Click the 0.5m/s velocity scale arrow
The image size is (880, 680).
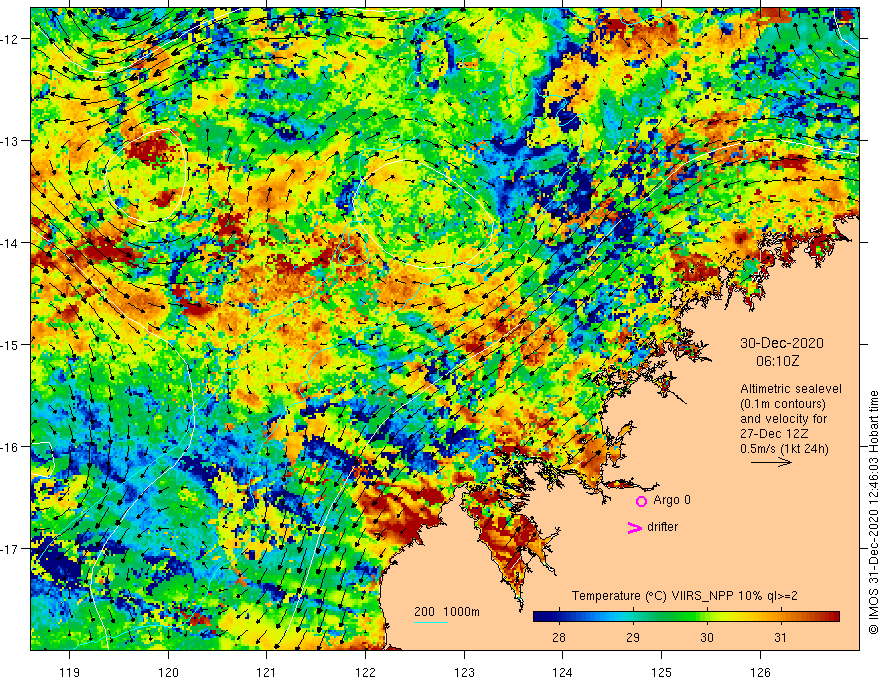771,462
